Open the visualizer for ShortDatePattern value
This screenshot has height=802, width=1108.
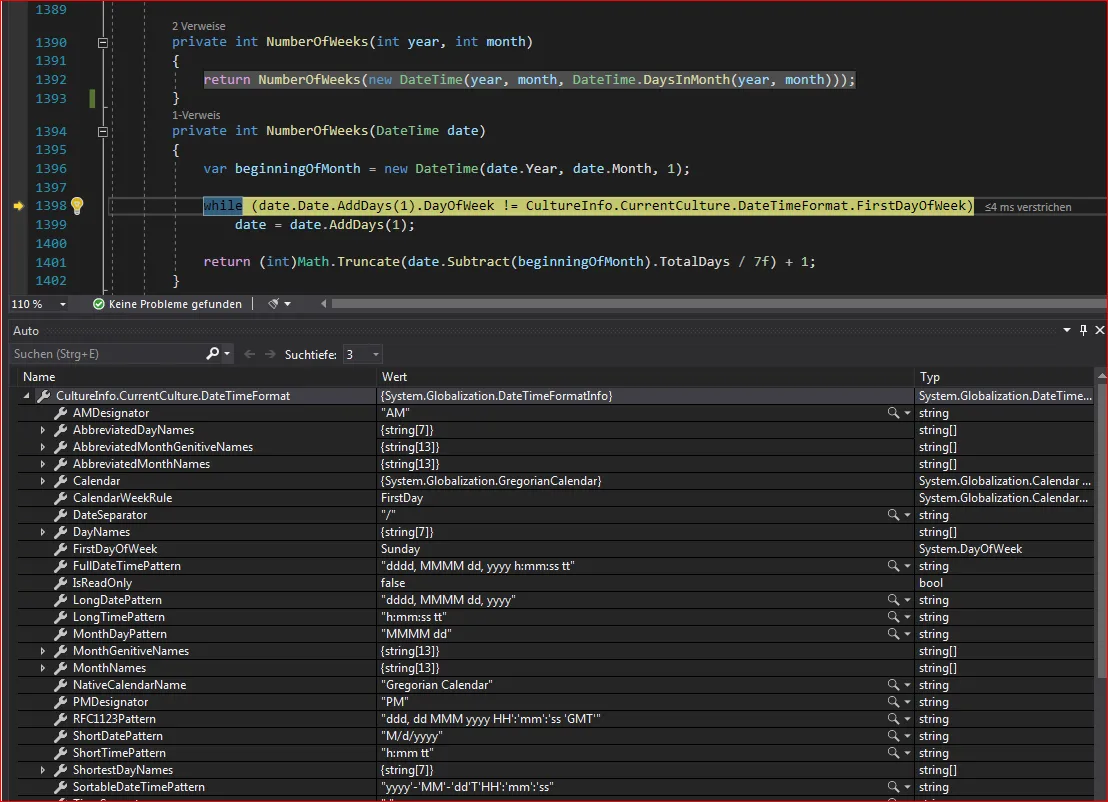893,736
